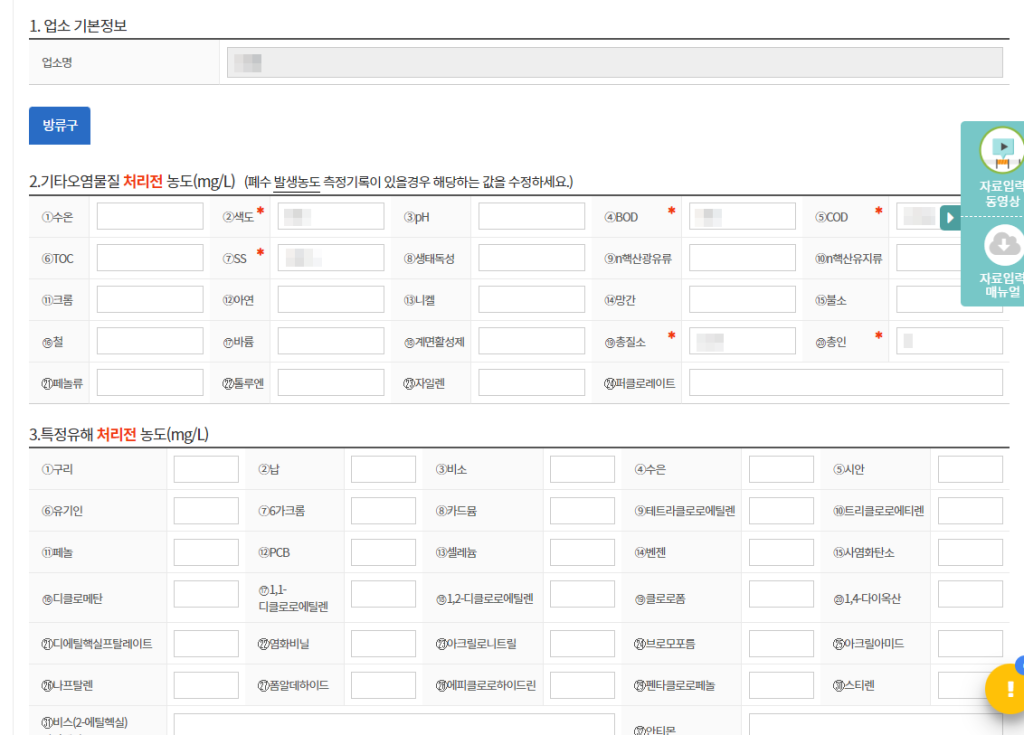
Task: Click the ⑧생태독성 input field
Action: coord(532,258)
